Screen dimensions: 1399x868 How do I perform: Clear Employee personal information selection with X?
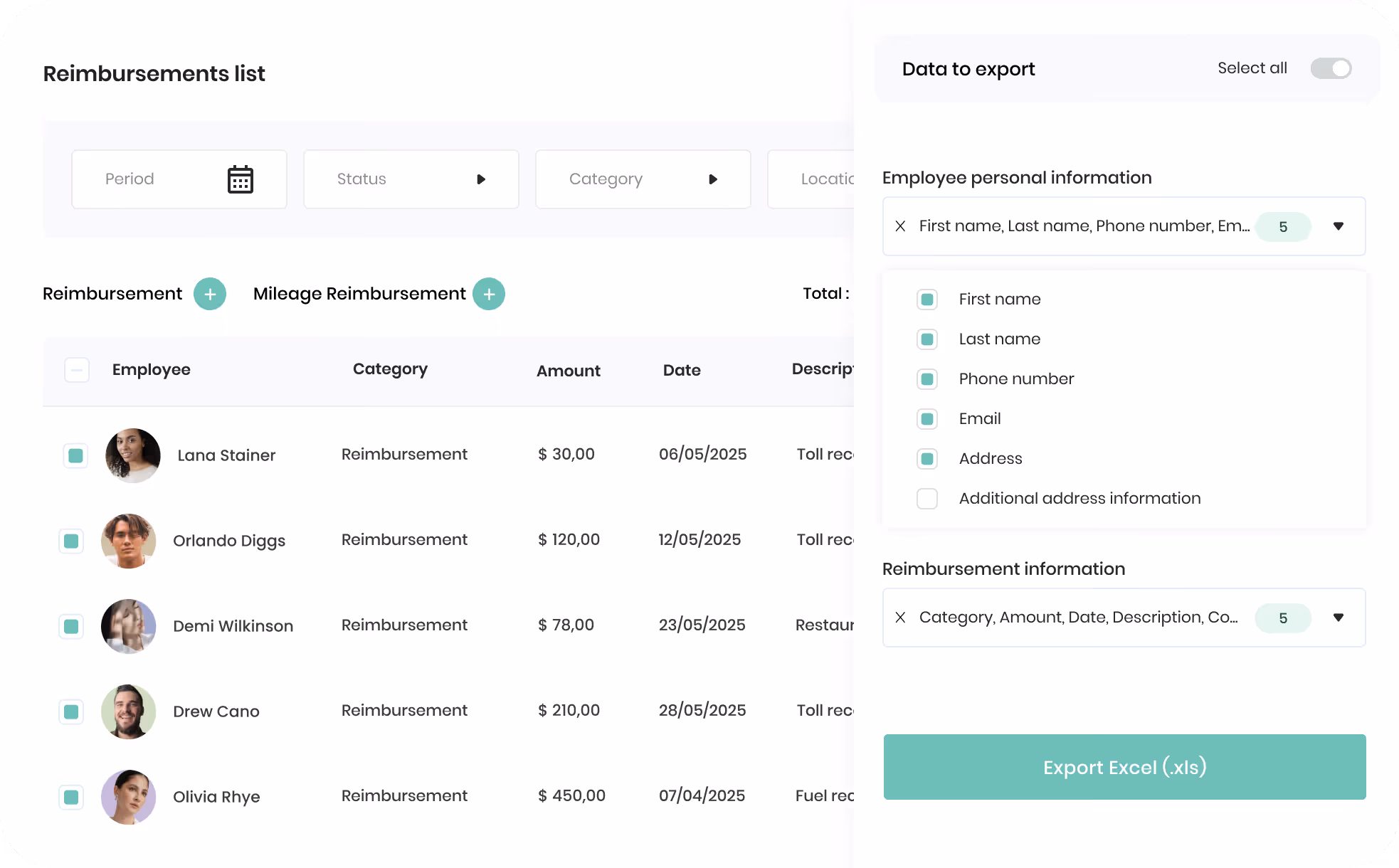(900, 226)
